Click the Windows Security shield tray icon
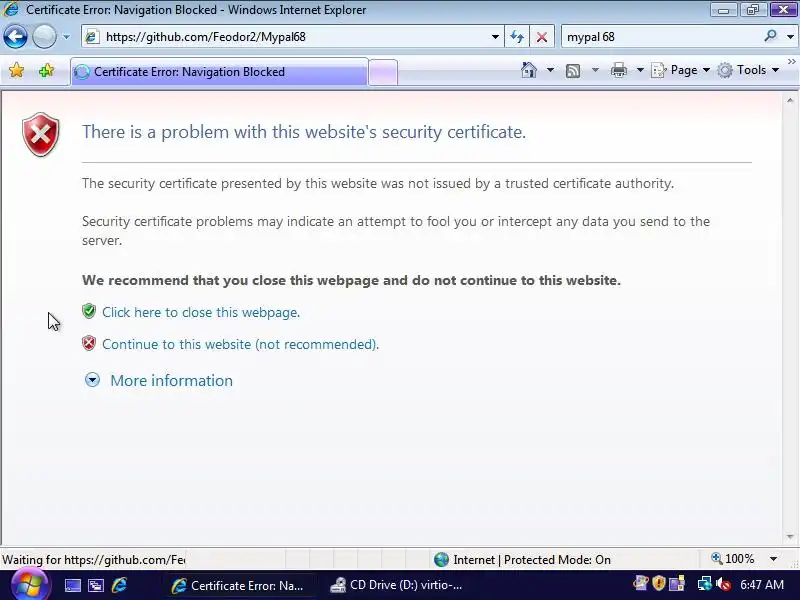Viewport: 800px width, 600px height. click(x=659, y=583)
